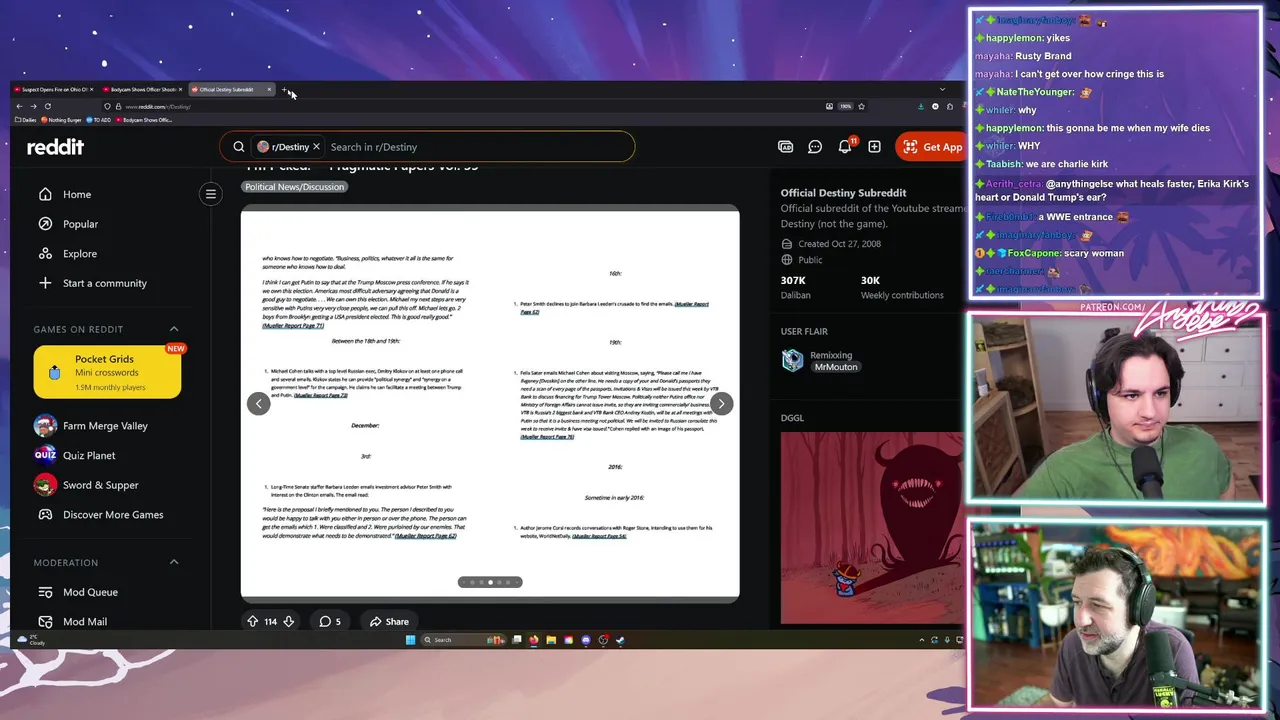Show hidden system tray icons

[922, 640]
